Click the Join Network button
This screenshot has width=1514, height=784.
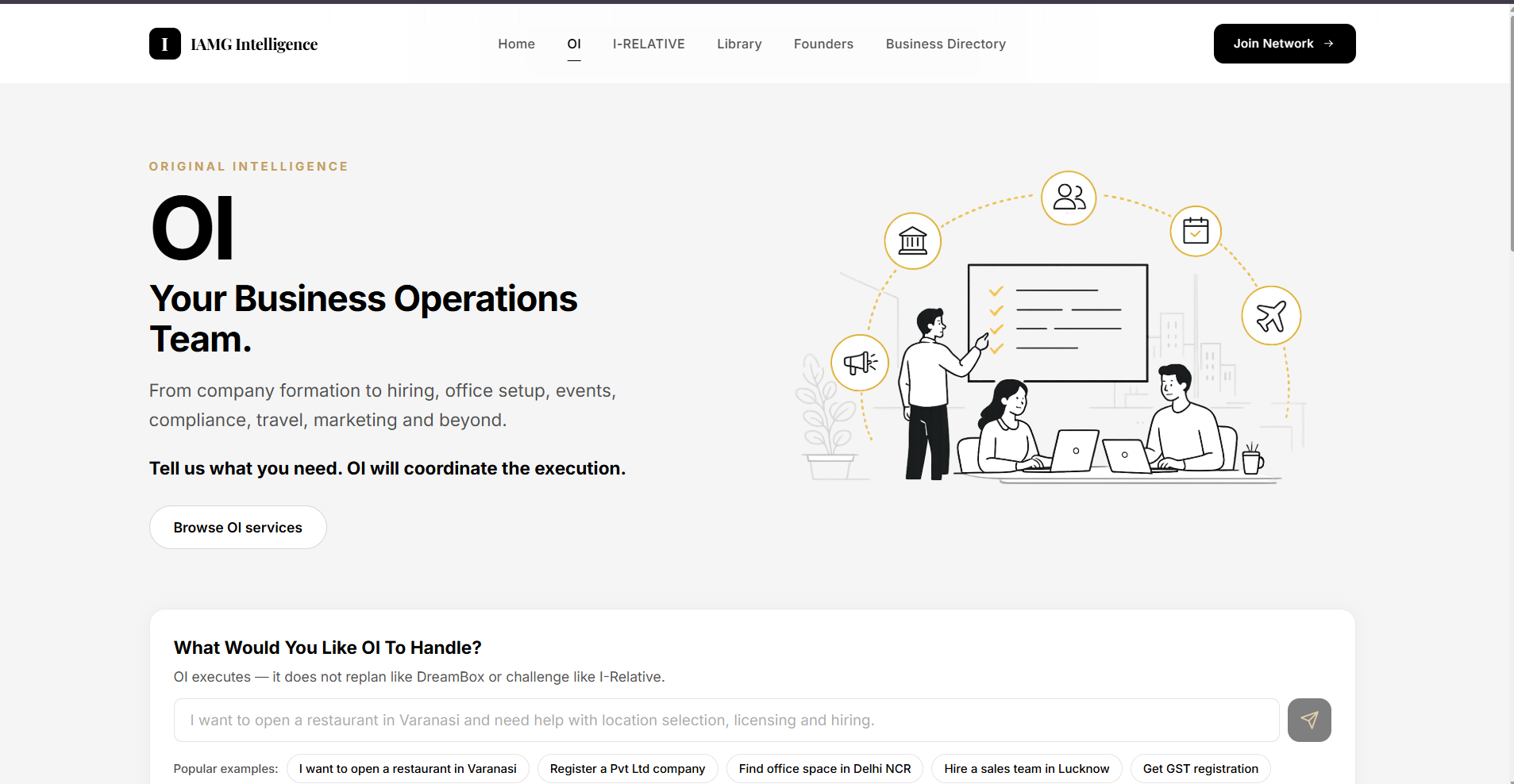point(1285,44)
